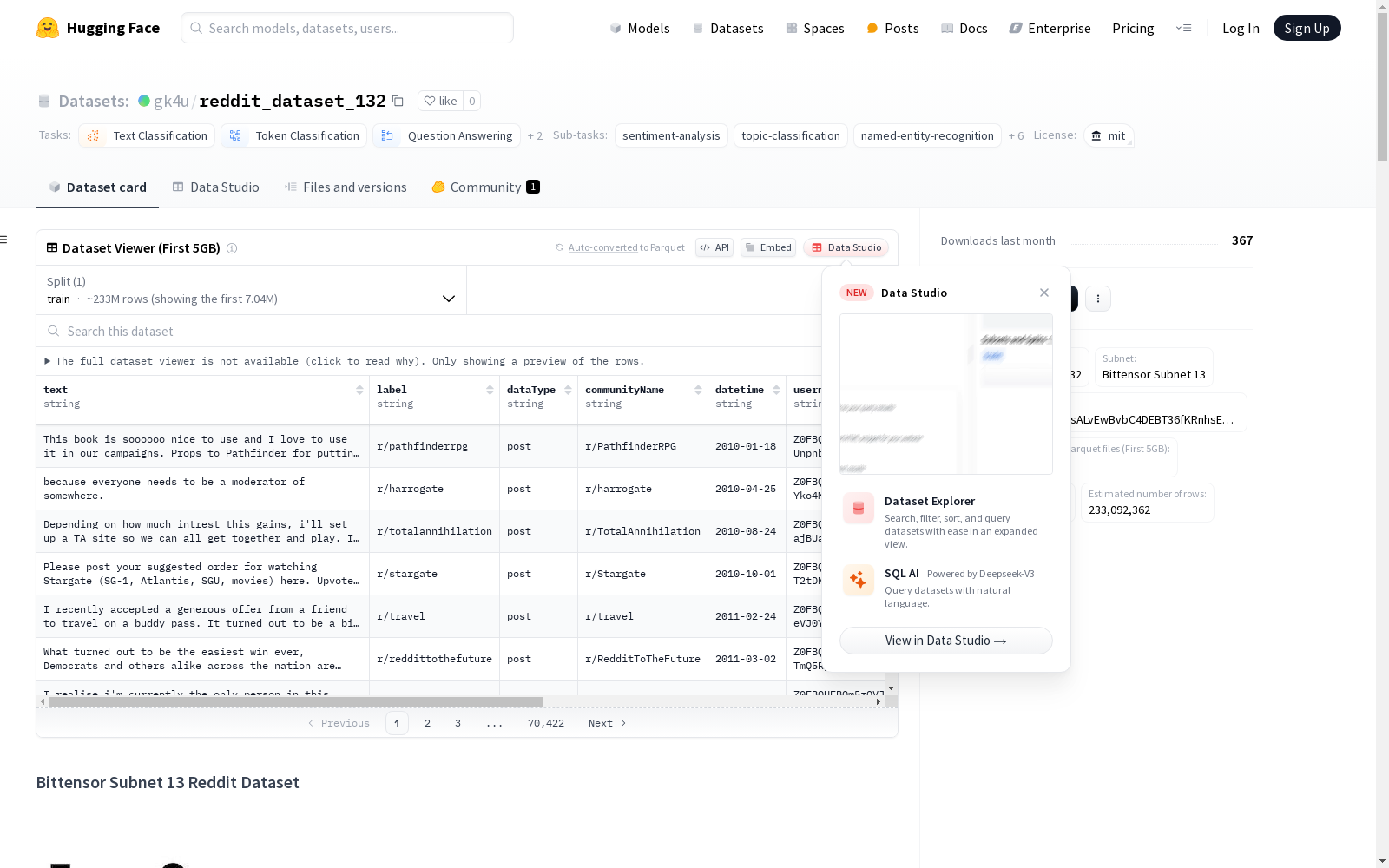Open the Spaces navigation item

tap(815, 28)
